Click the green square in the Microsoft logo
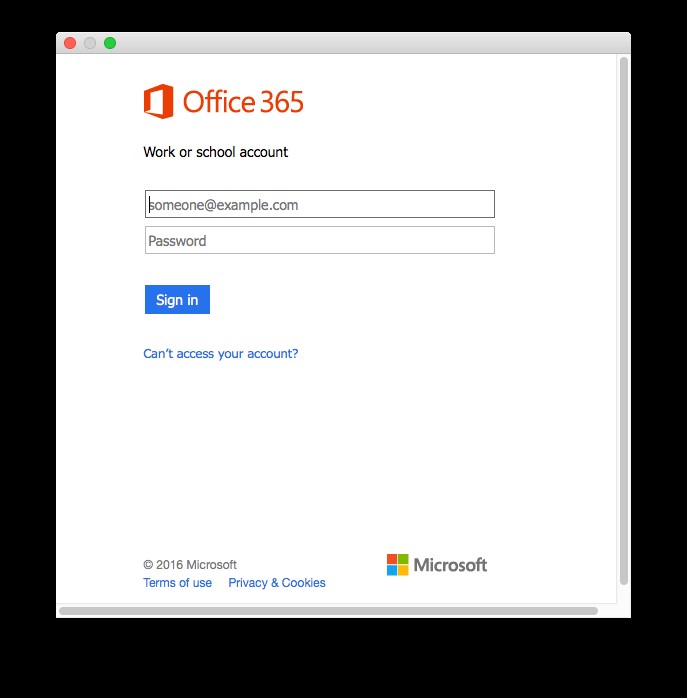 403,559
